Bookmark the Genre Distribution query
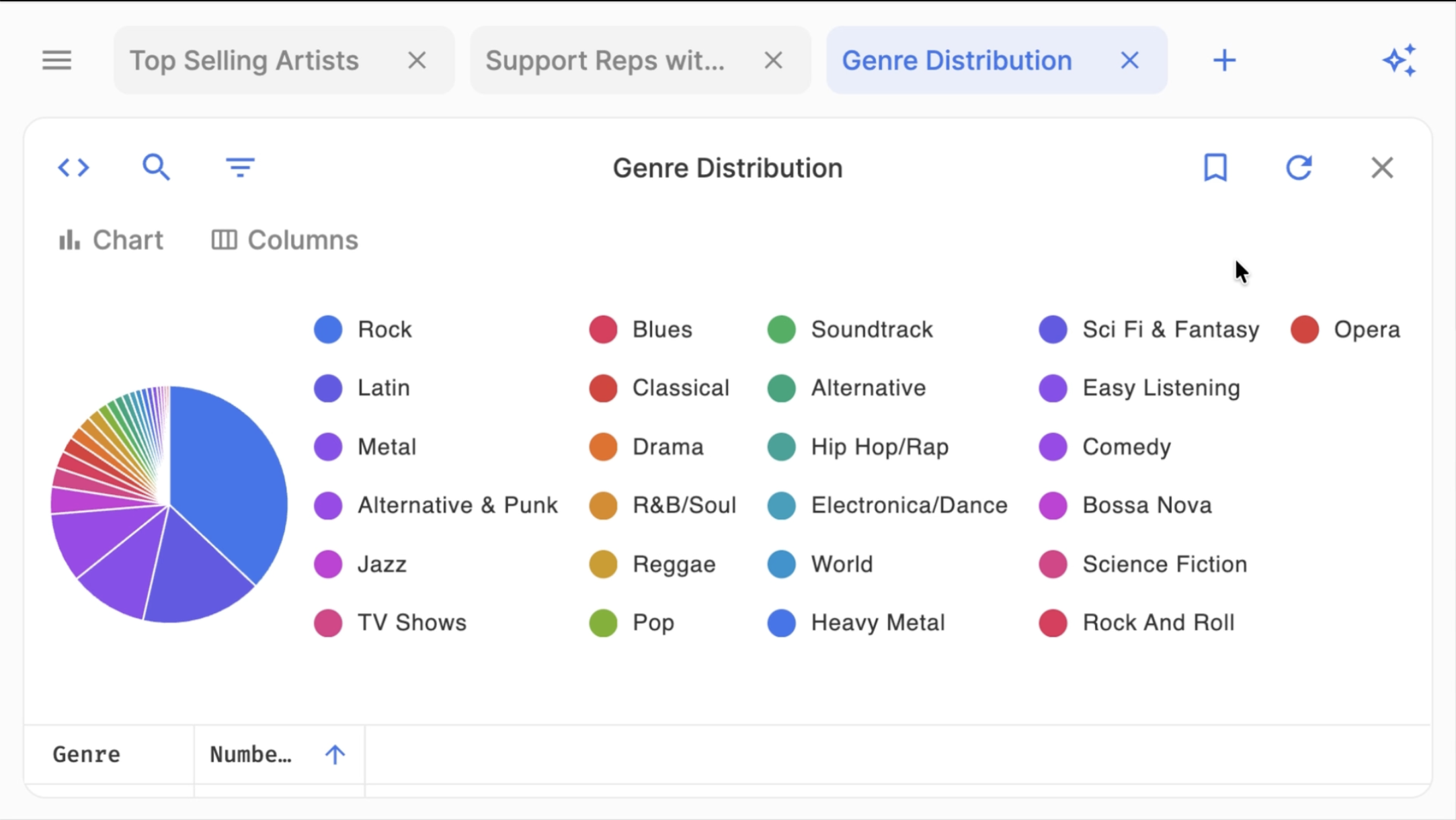The width and height of the screenshot is (1456, 820). pyautogui.click(x=1215, y=167)
